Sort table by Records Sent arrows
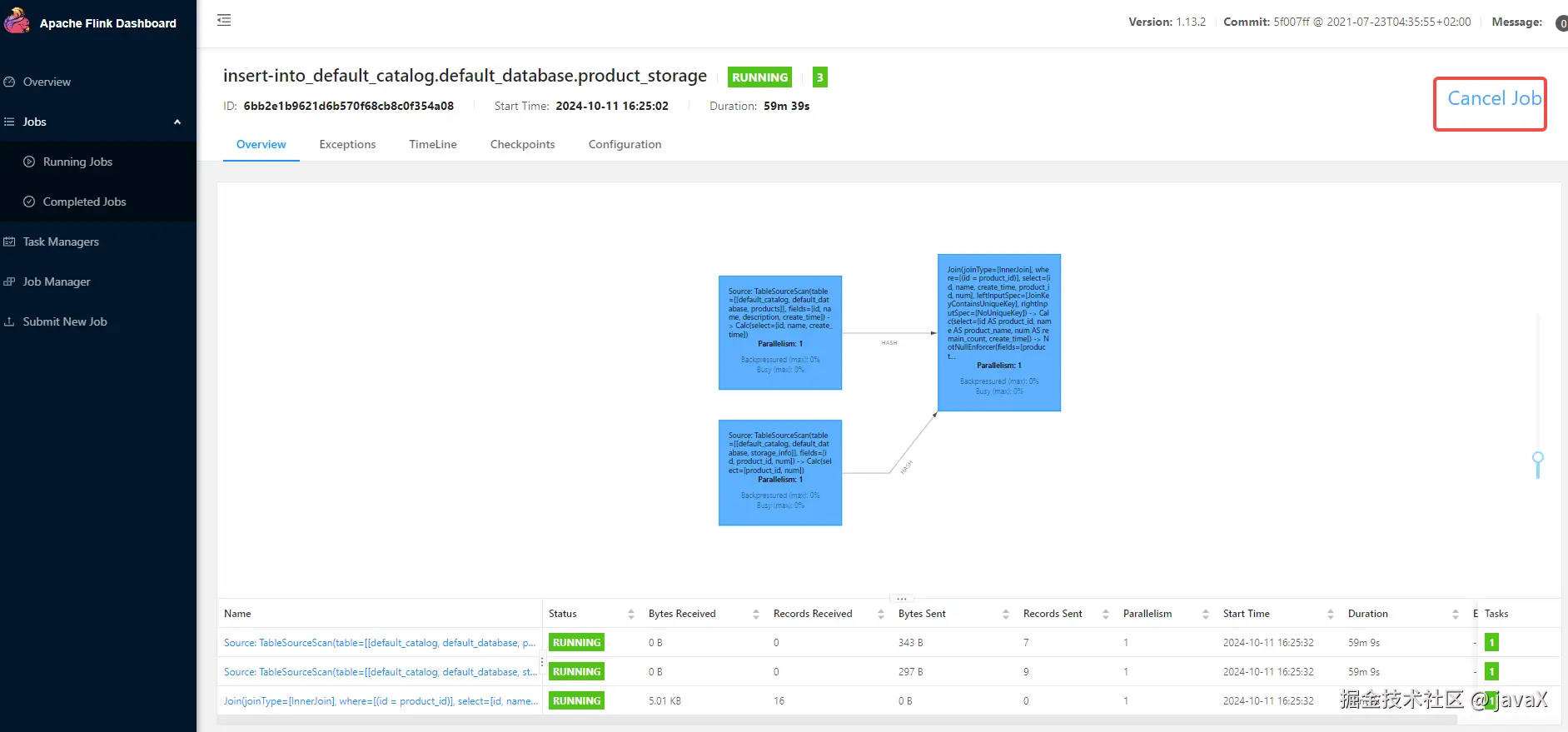The height and width of the screenshot is (732, 1568). point(1106,614)
